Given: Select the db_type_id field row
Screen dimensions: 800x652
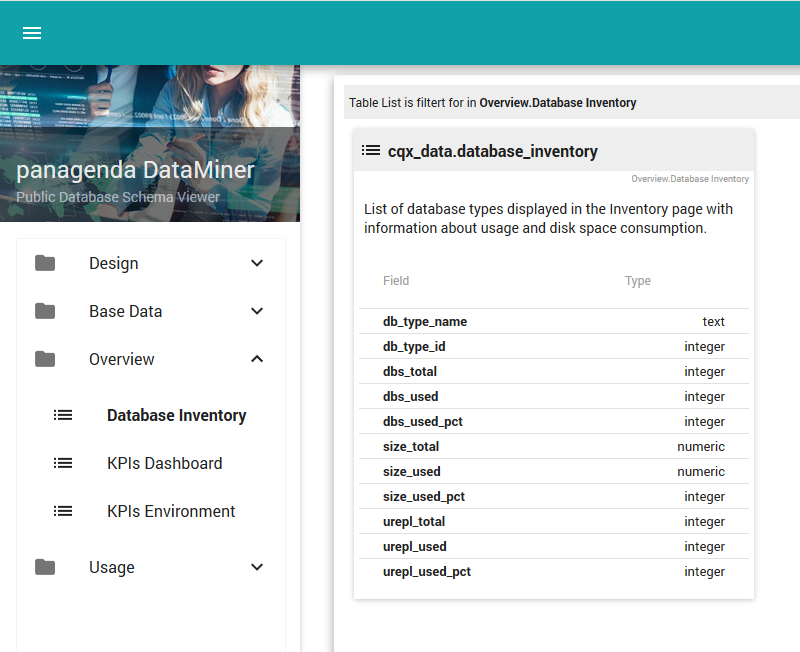Looking at the screenshot, I should (x=554, y=346).
